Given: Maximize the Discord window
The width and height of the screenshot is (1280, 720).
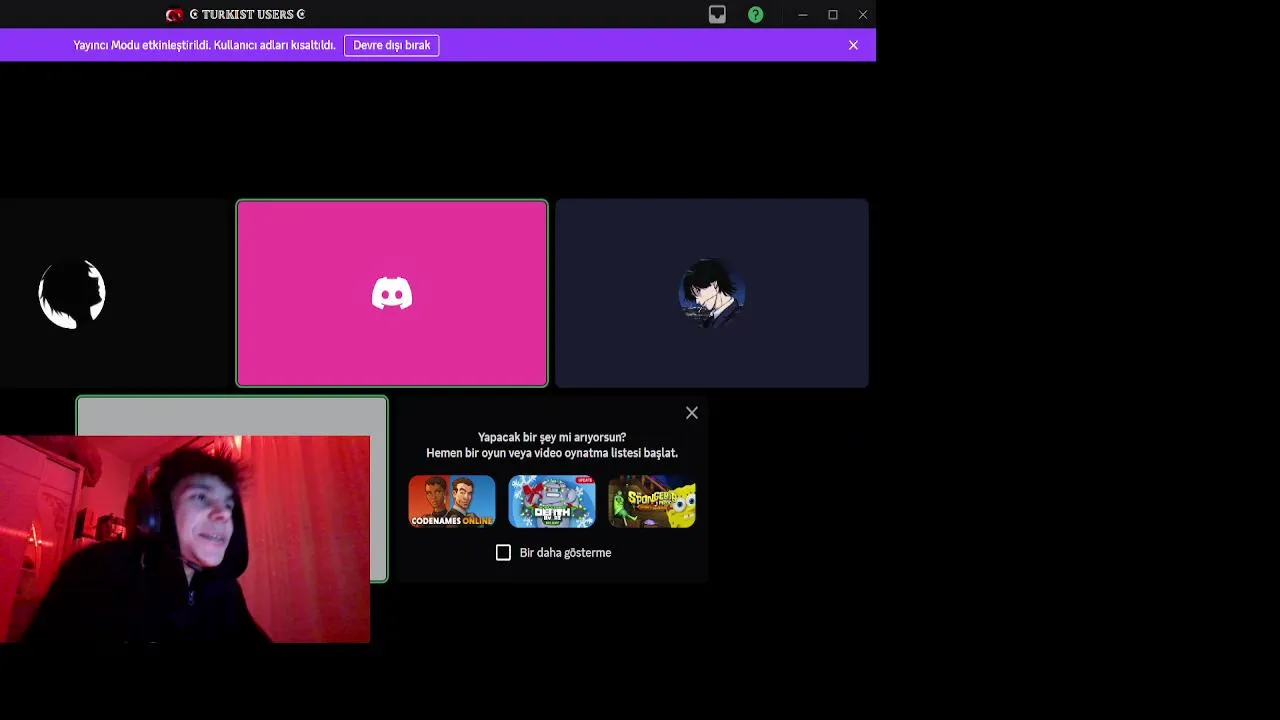Looking at the screenshot, I should (x=833, y=14).
